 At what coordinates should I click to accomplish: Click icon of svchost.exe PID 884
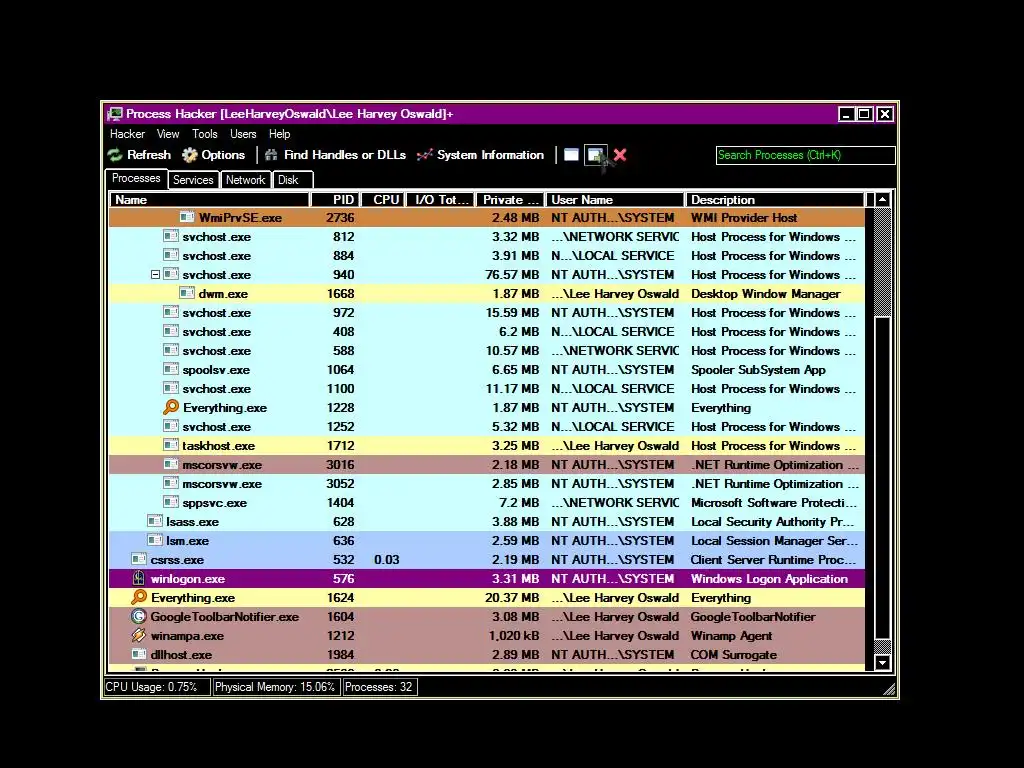tap(170, 255)
